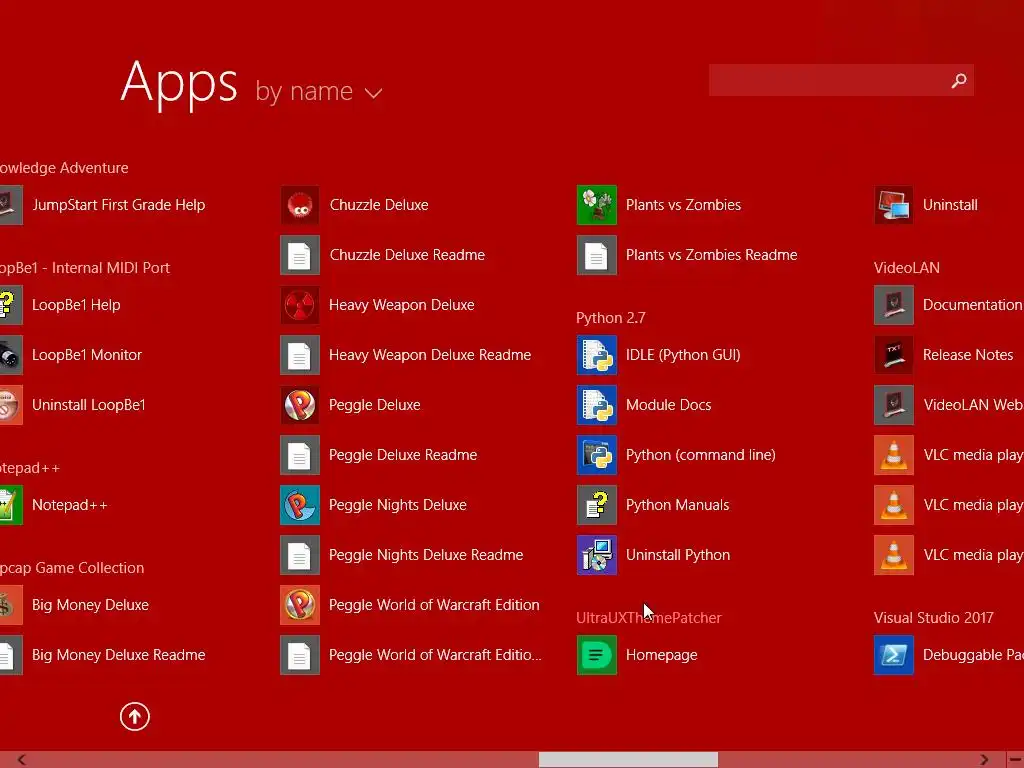Click the Uninstall Python icon

[597, 555]
